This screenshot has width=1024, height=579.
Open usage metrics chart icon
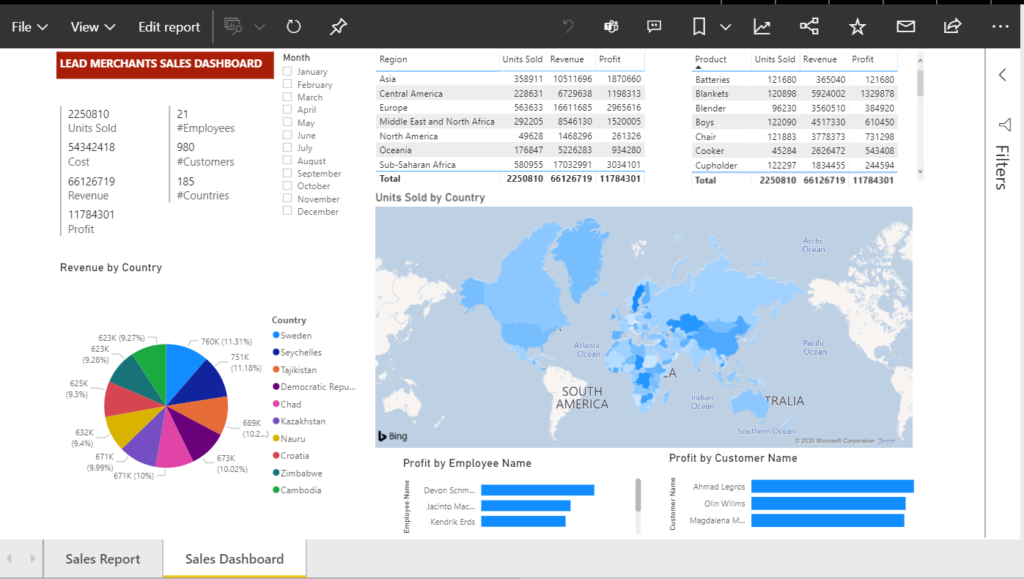tap(762, 27)
